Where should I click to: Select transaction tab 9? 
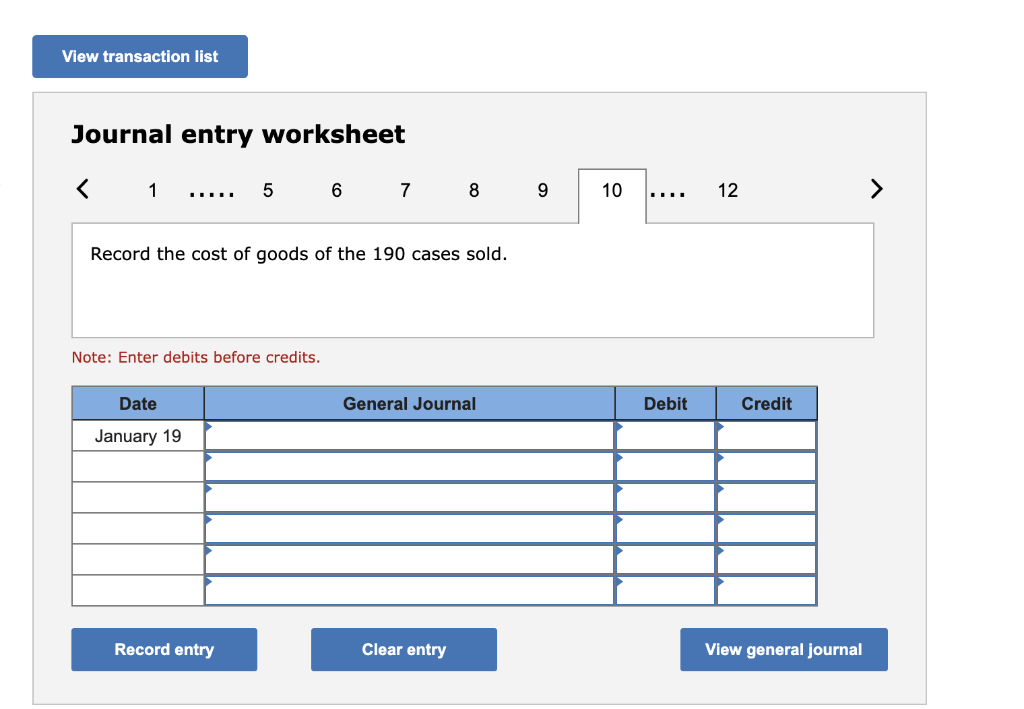tap(542, 190)
